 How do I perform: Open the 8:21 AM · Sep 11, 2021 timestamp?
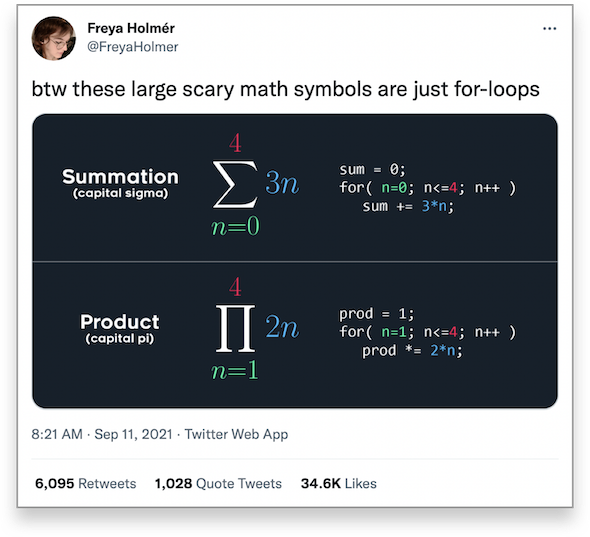pos(102,434)
